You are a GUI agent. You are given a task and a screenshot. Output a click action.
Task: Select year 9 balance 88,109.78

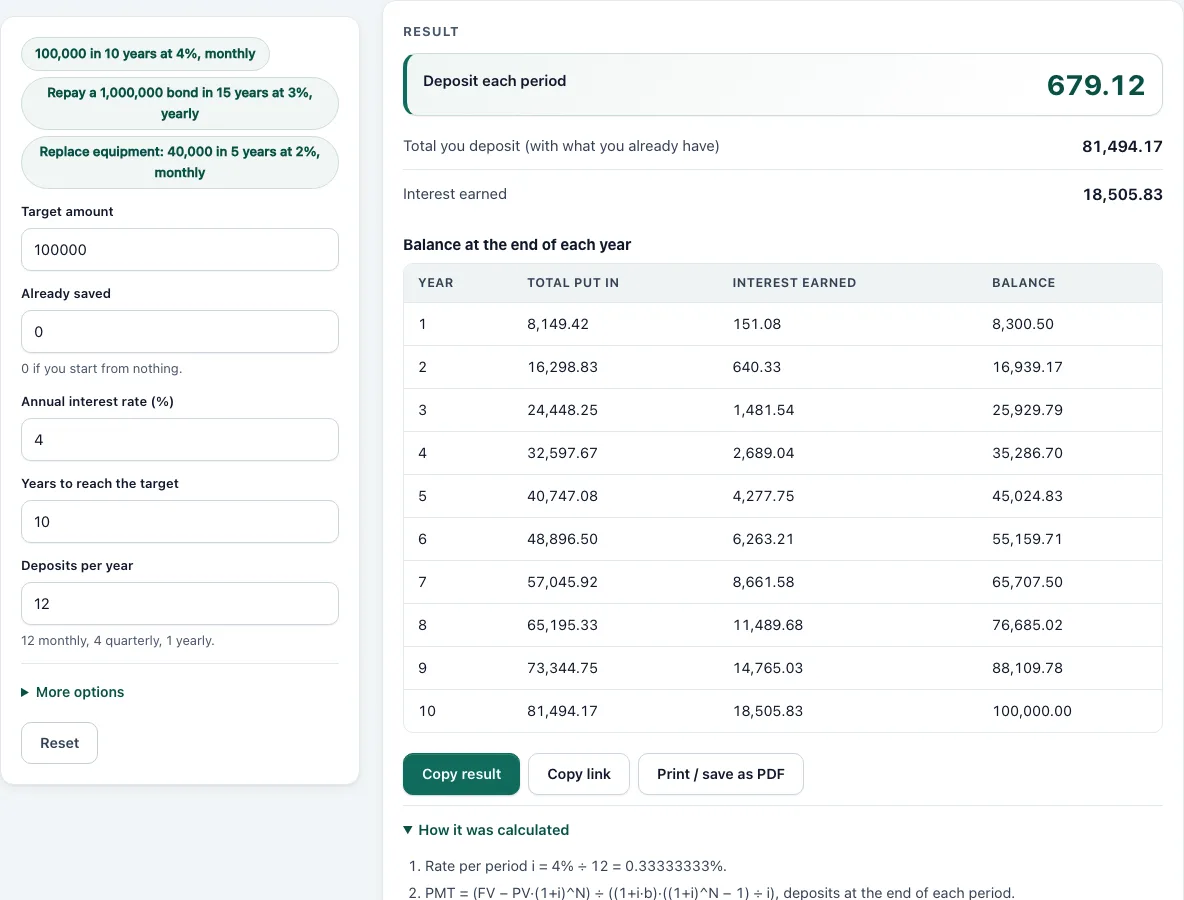[x=1027, y=668]
